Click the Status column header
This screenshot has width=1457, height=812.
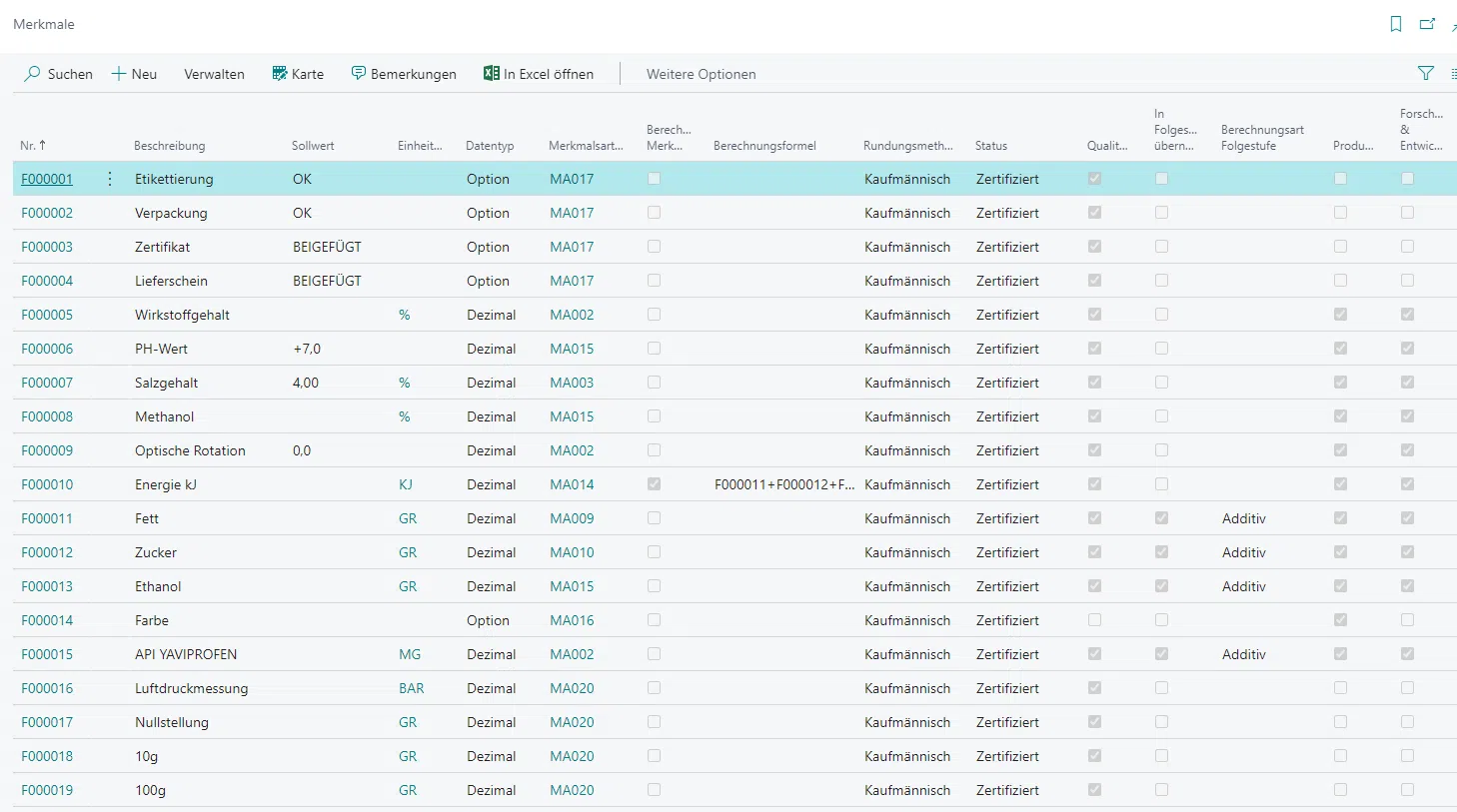click(991, 146)
